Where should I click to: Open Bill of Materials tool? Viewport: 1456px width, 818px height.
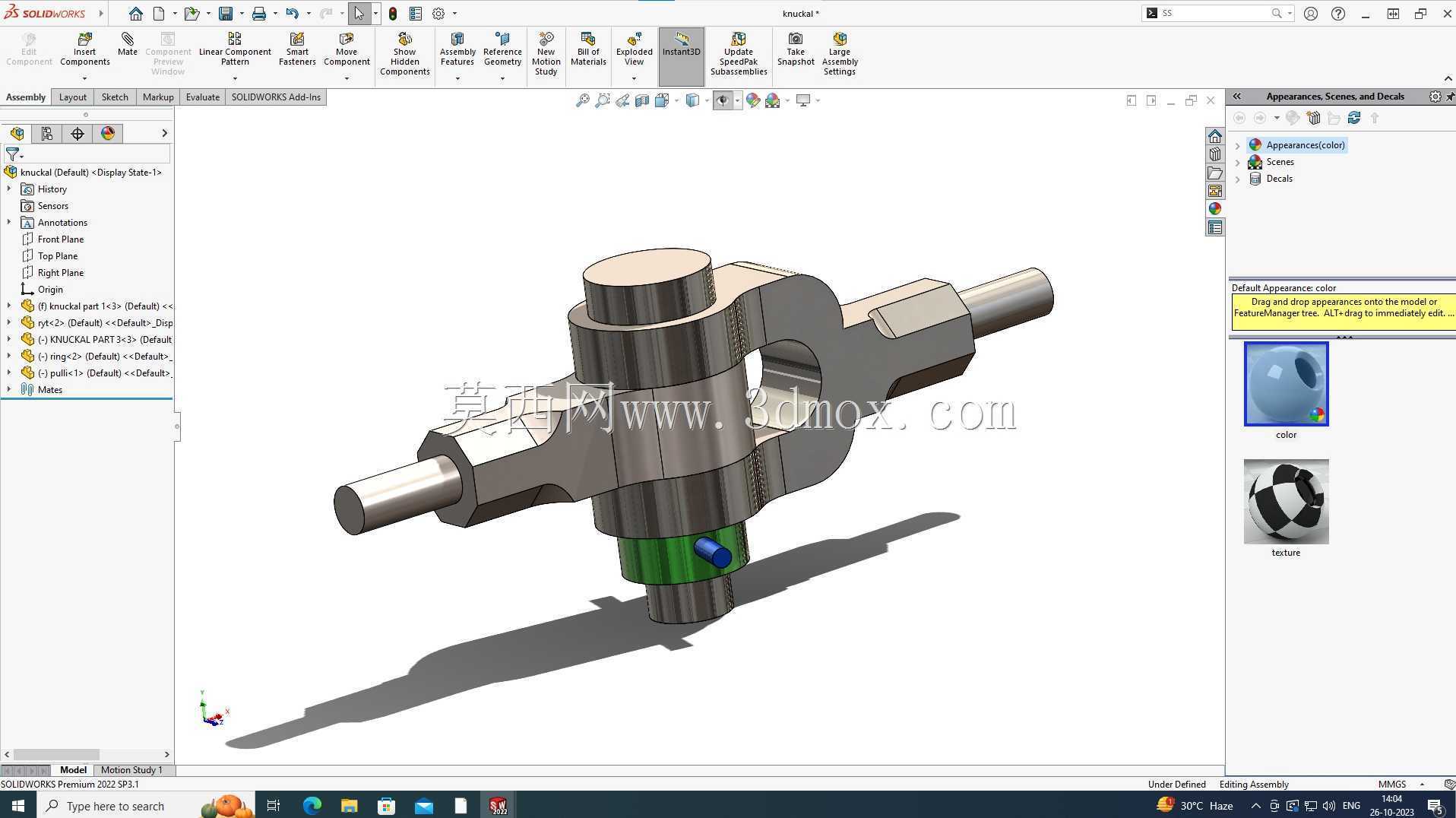pyautogui.click(x=588, y=49)
